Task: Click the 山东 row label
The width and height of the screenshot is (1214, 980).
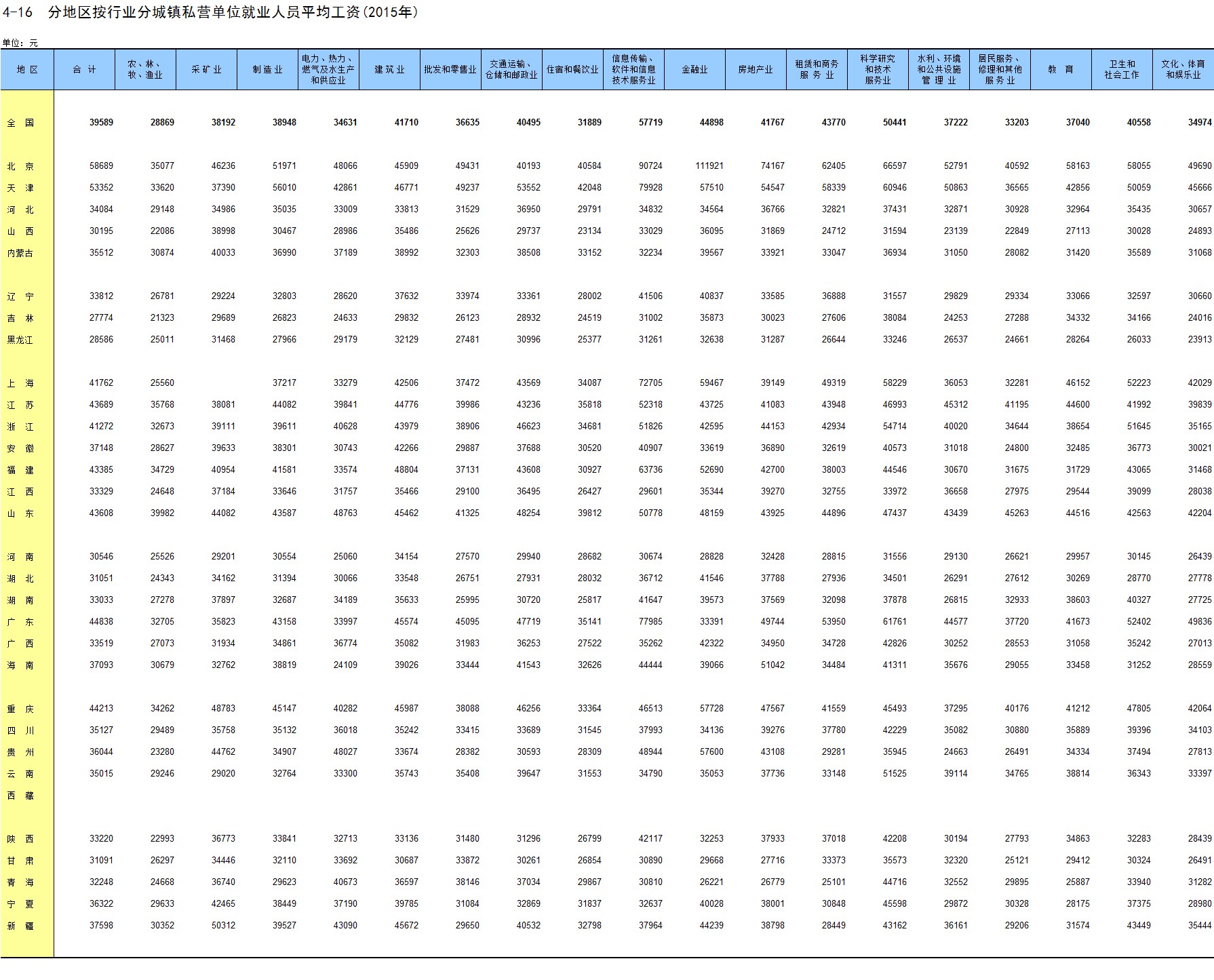Action: pos(20,514)
